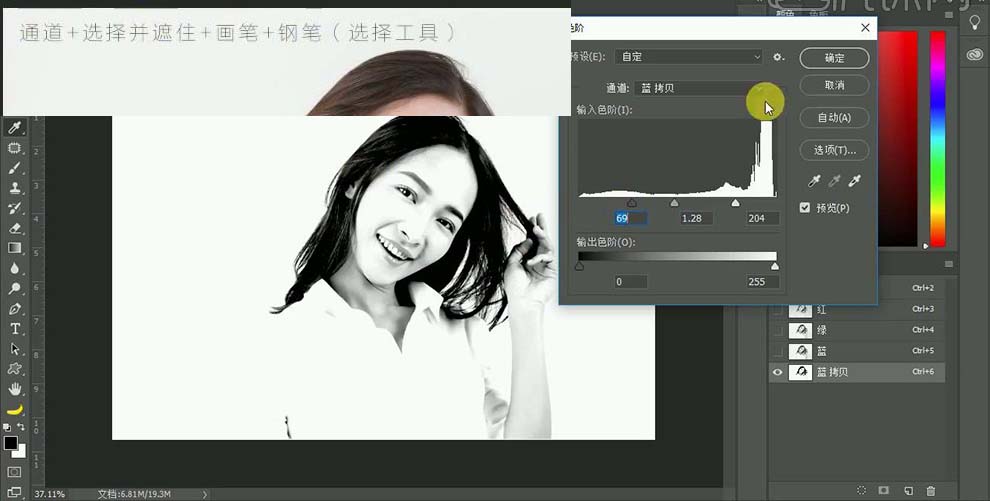
Task: Click the input highlight slider handle
Action: [735, 203]
